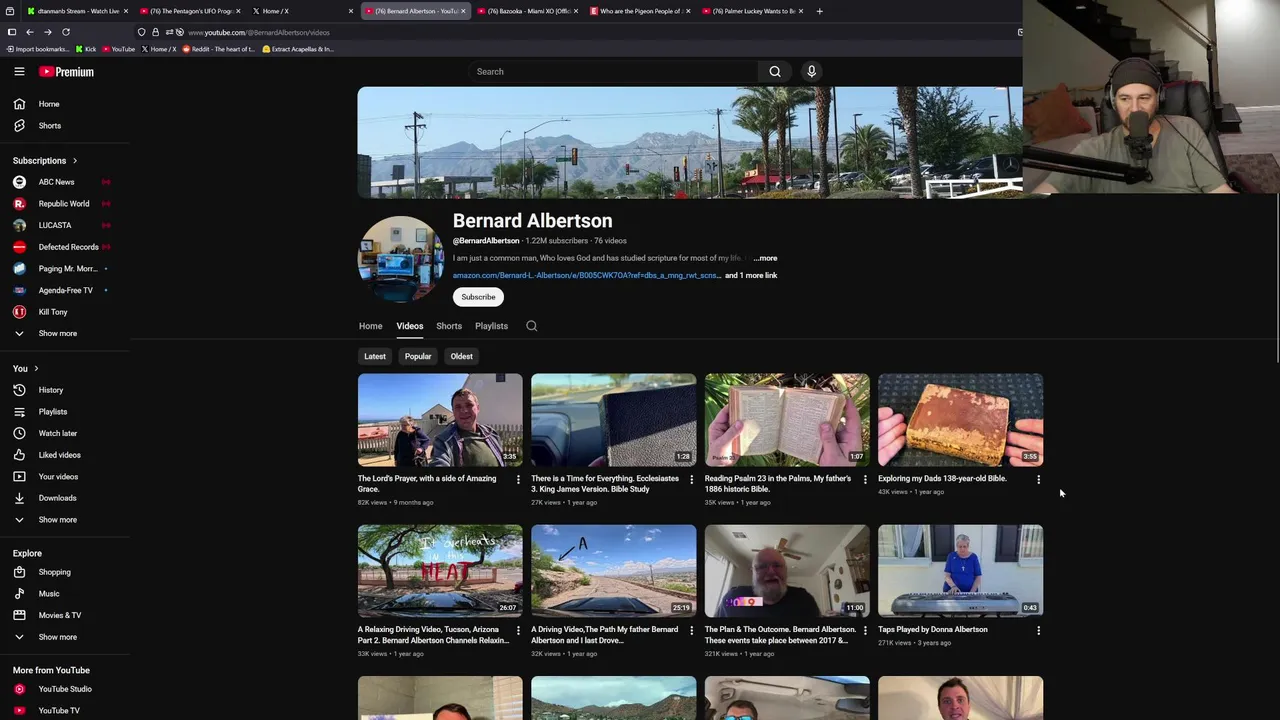
Task: Click browser back arrow
Action: pyautogui.click(x=30, y=32)
